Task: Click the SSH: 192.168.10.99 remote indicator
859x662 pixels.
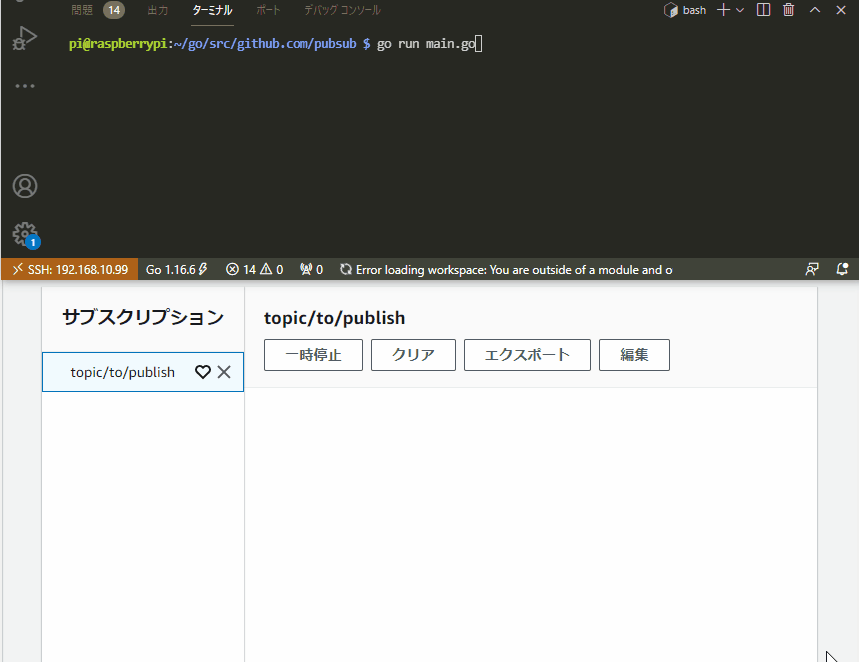Action: coord(70,270)
